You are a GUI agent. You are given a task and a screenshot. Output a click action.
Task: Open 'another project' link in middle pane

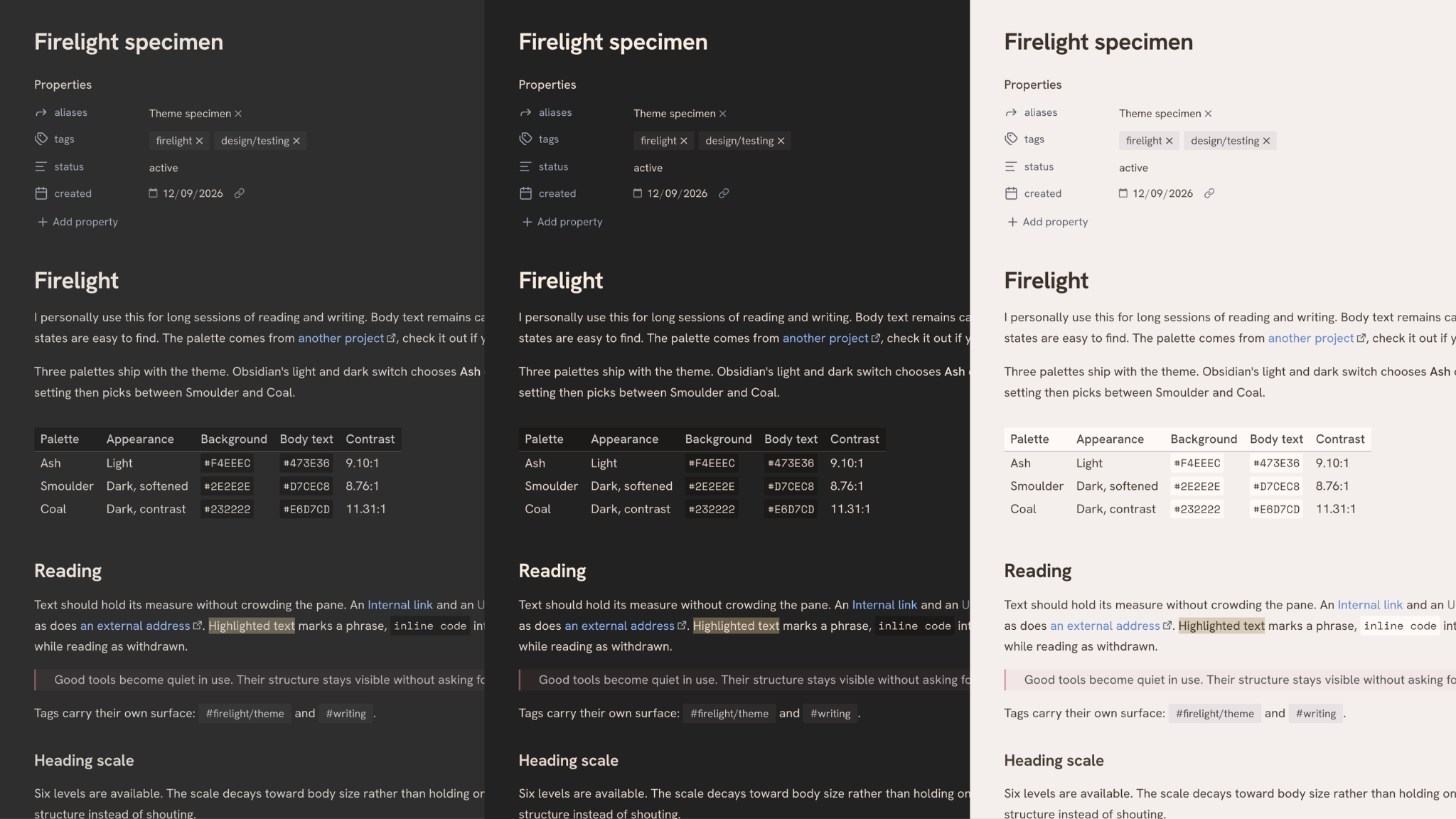[825, 338]
